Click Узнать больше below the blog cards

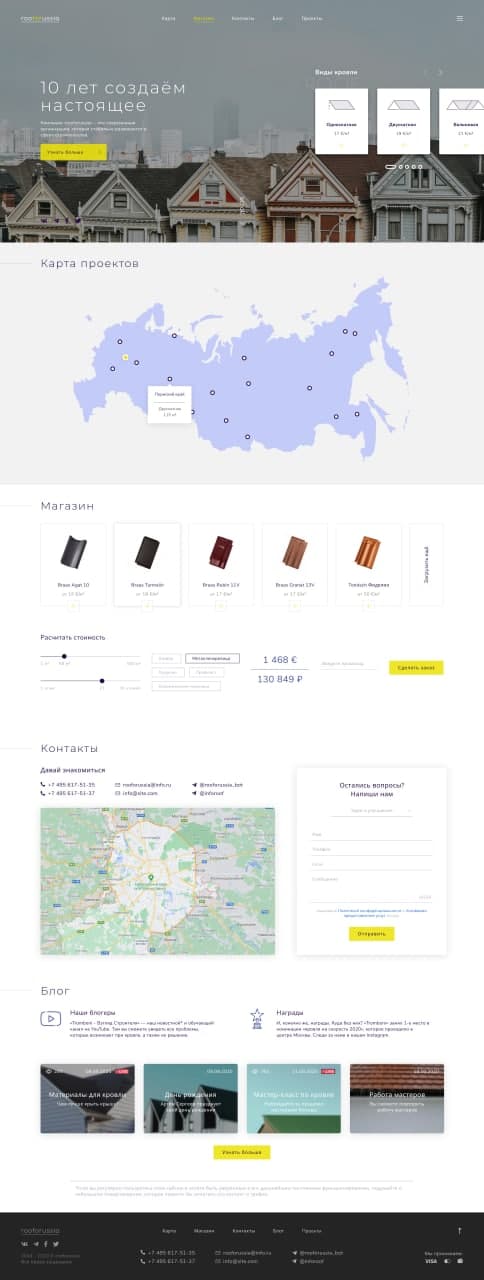pyautogui.click(x=242, y=1152)
